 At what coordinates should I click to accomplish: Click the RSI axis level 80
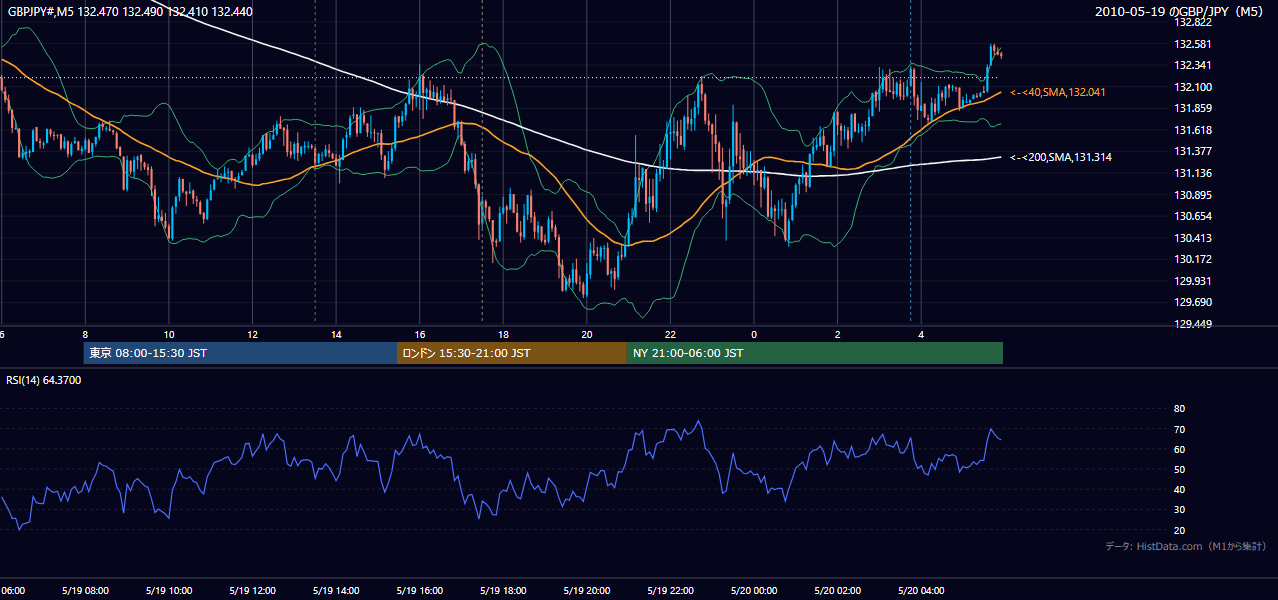[1179, 409]
